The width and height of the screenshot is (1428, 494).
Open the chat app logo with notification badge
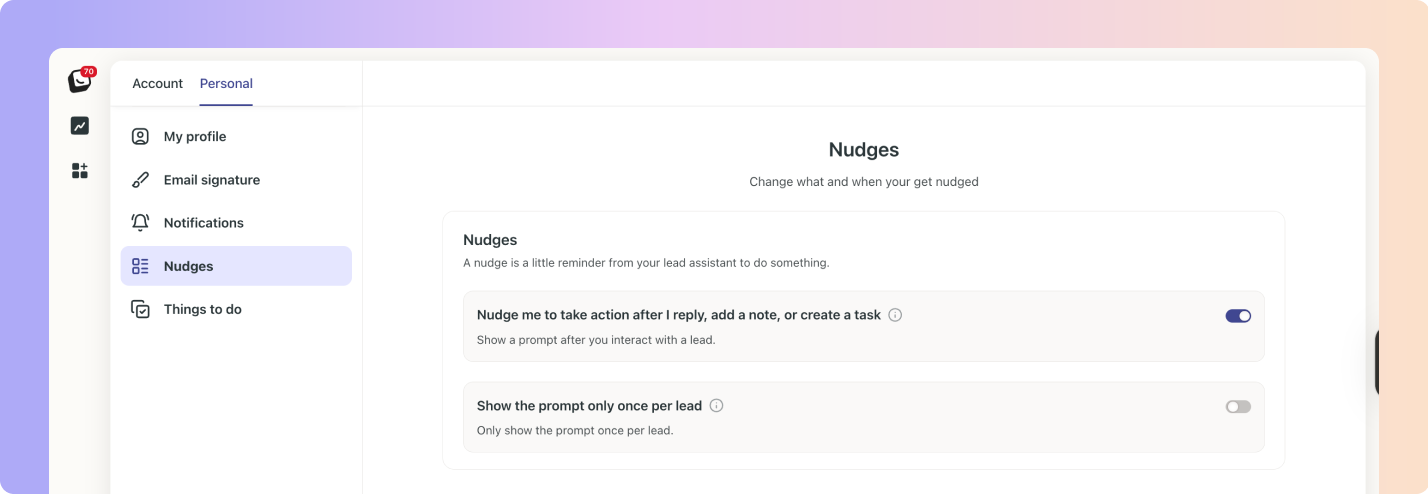coord(80,81)
